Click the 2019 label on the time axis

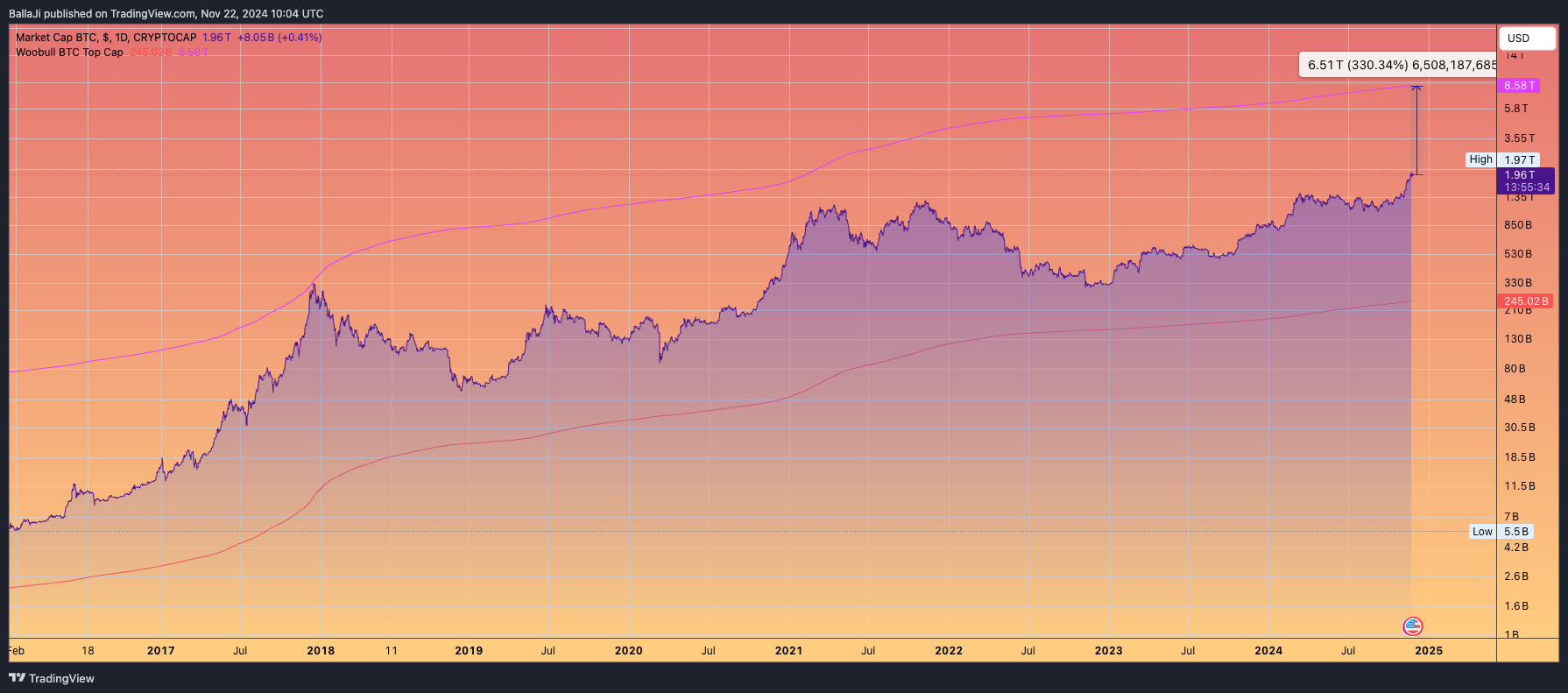(x=469, y=651)
